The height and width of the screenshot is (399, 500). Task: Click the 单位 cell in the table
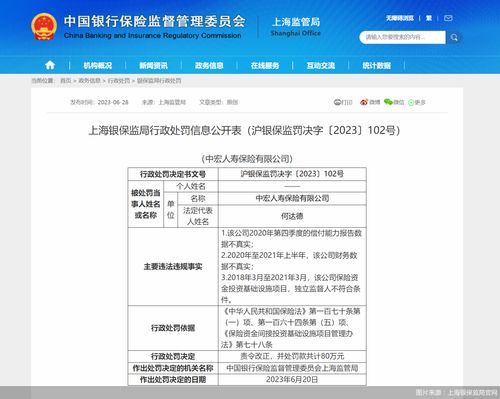point(171,210)
